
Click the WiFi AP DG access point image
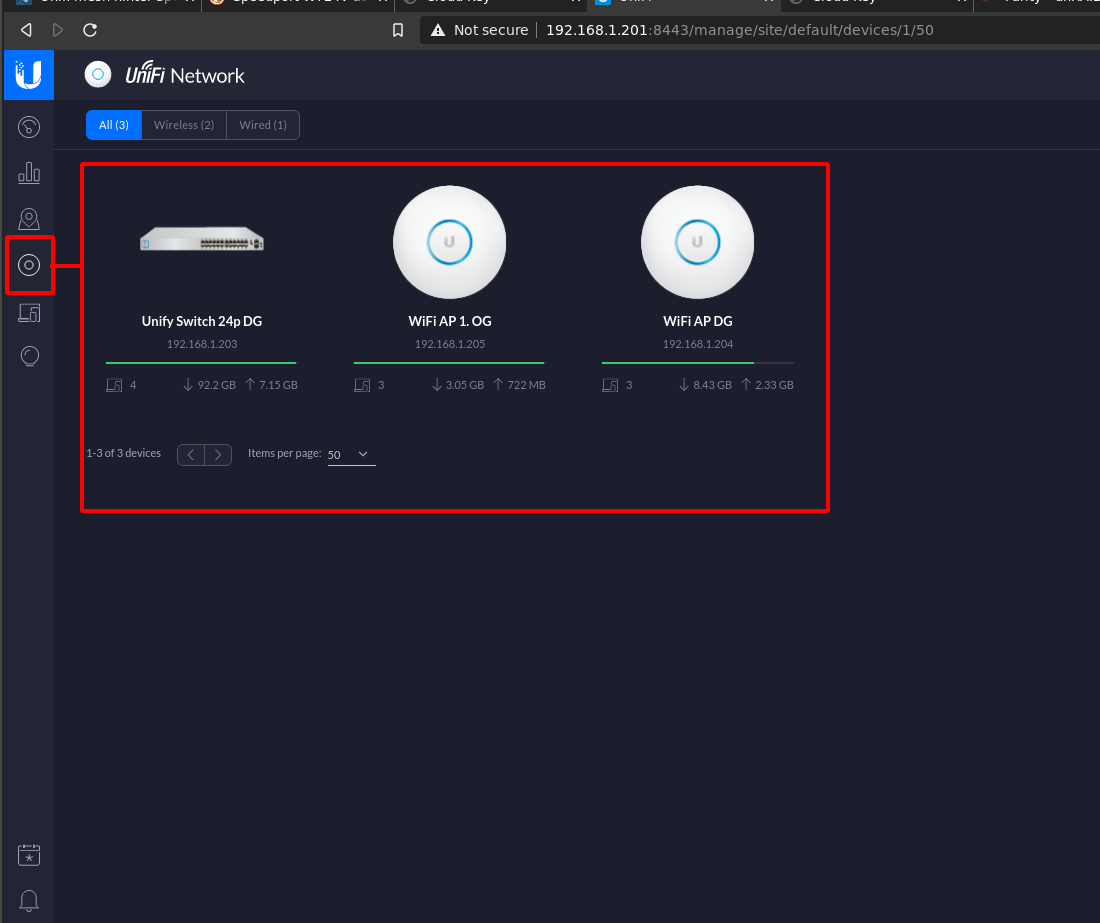click(x=697, y=242)
